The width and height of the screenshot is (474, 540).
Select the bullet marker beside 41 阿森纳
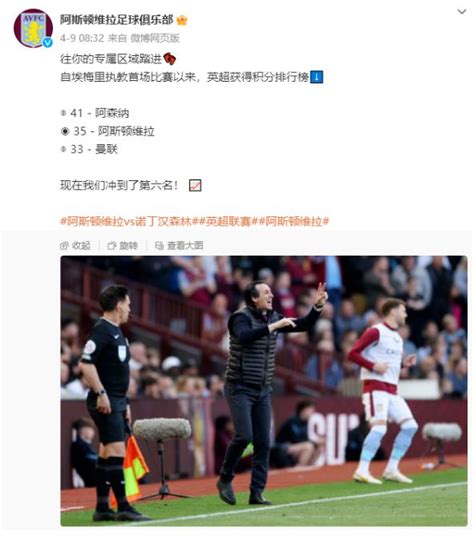coord(63,113)
